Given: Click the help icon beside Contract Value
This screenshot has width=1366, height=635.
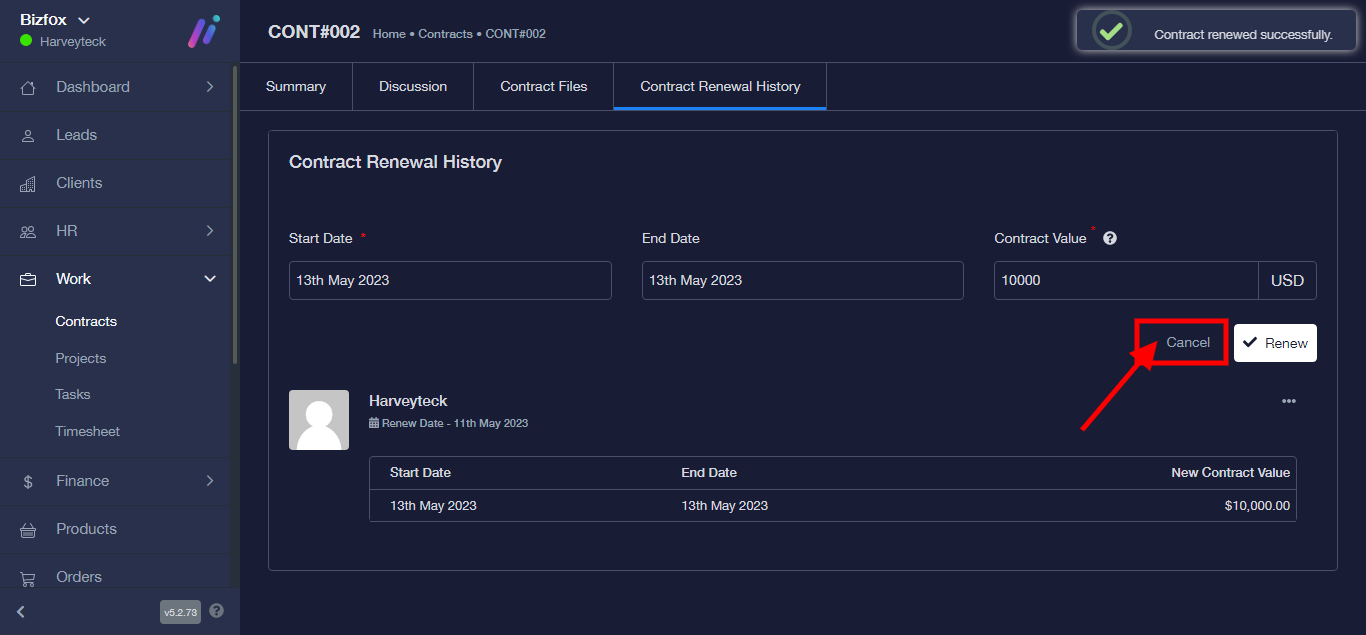Looking at the screenshot, I should tap(1110, 239).
